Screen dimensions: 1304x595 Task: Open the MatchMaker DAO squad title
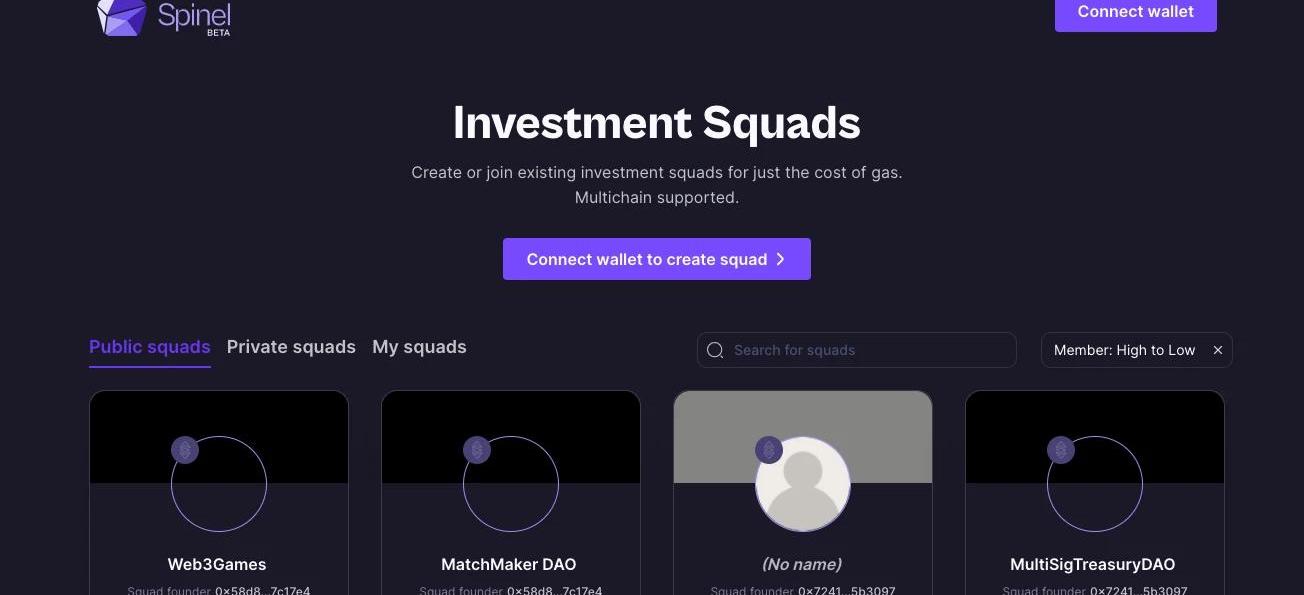(x=509, y=564)
